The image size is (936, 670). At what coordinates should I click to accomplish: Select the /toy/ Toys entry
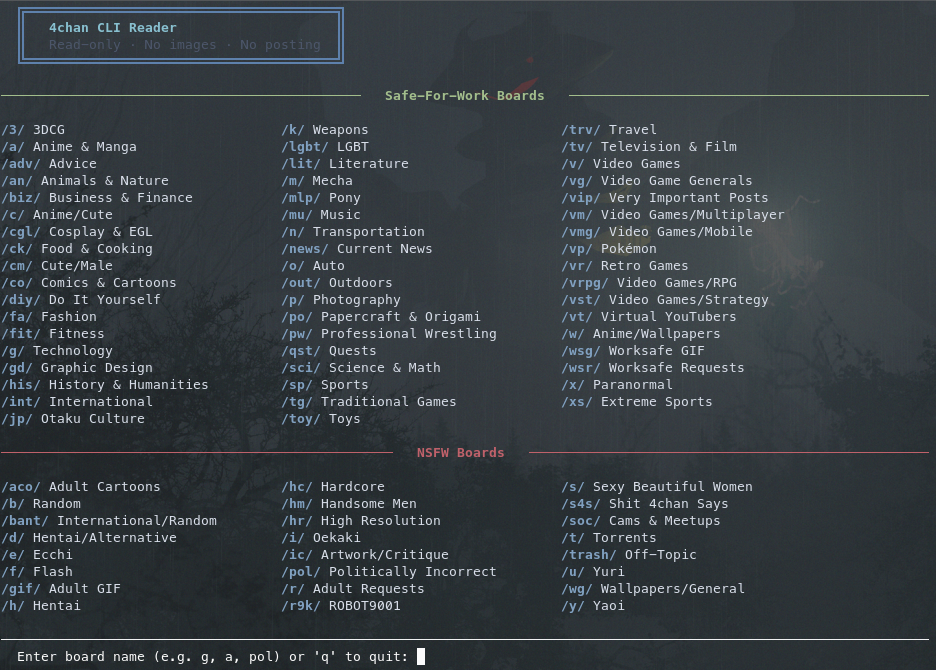(321, 419)
